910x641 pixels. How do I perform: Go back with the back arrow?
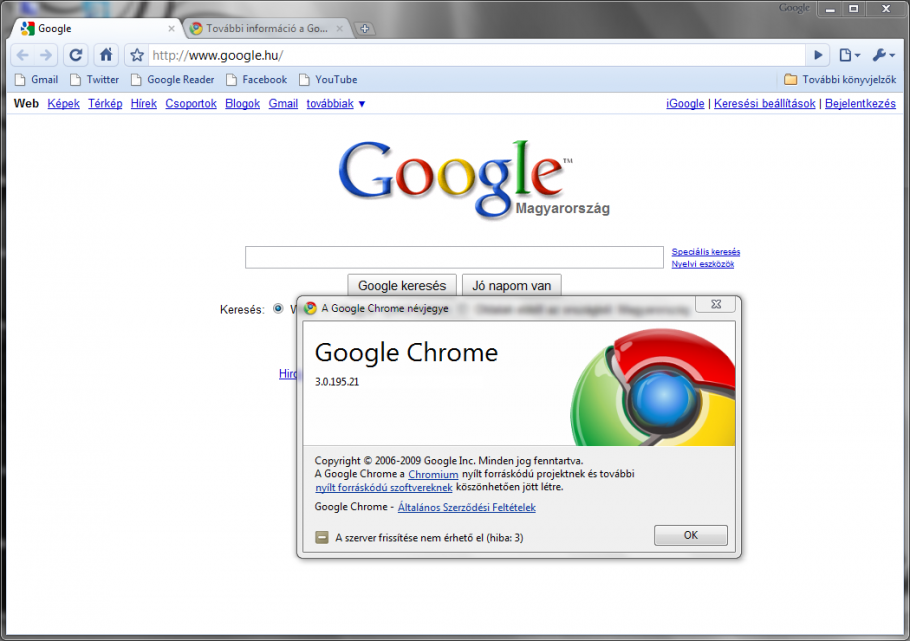(23, 55)
